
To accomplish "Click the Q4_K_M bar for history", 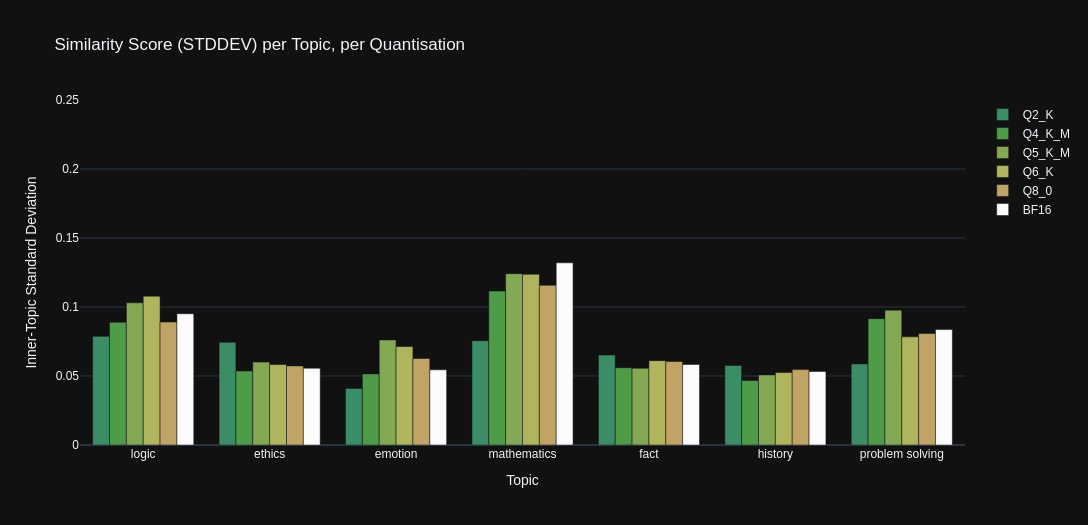I will (750, 413).
